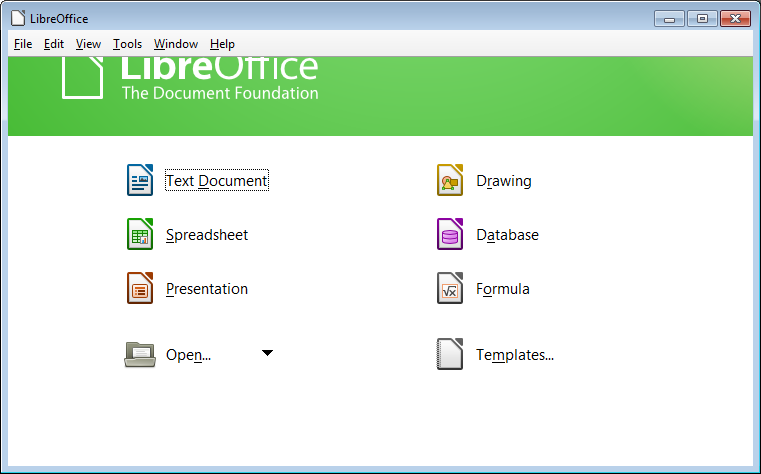Expand the Open recent documents arrow

coord(267,353)
